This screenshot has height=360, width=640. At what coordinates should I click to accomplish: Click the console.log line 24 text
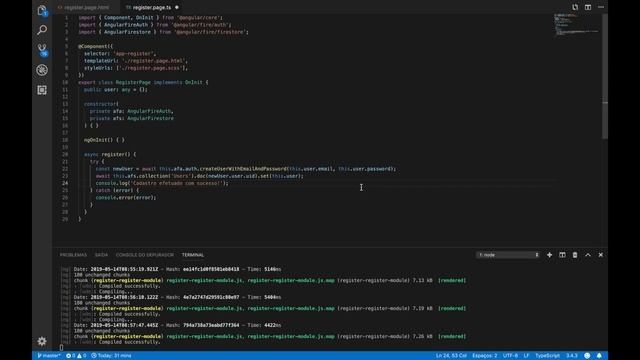pyautogui.click(x=162, y=183)
